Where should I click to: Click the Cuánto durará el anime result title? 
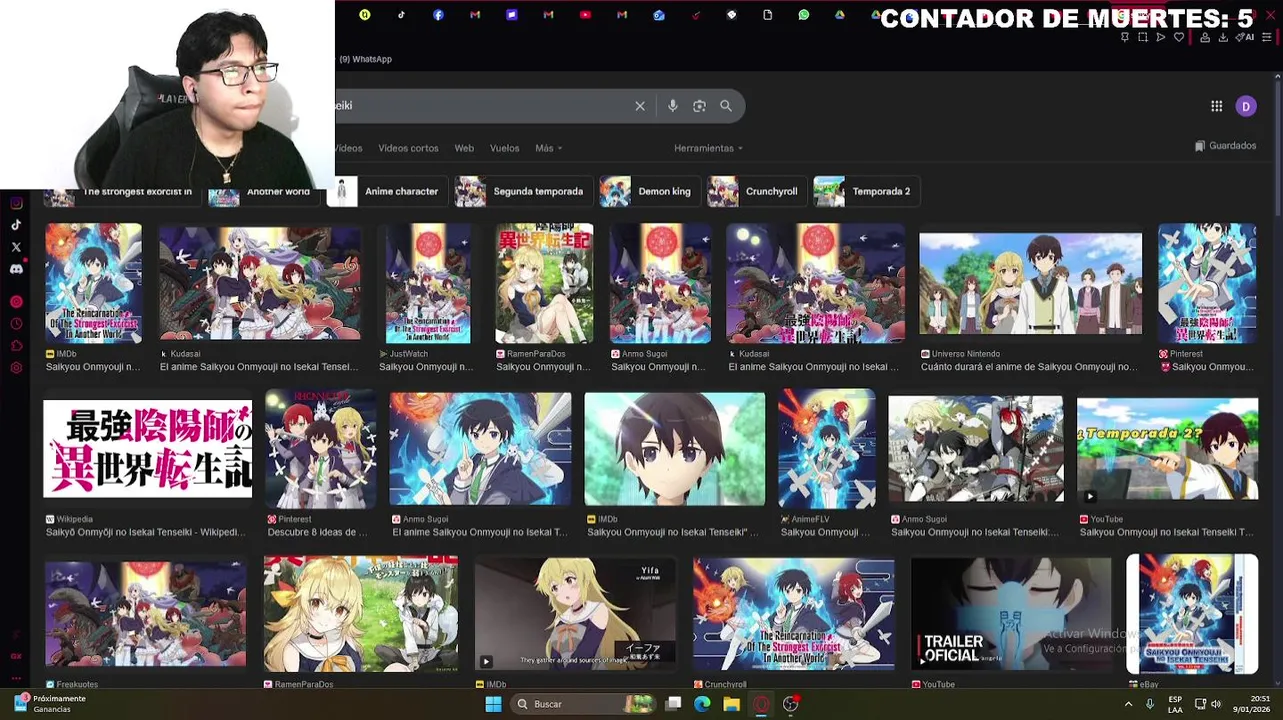[x=1029, y=367]
